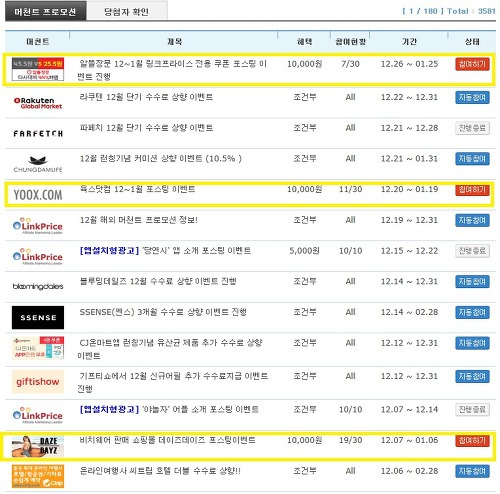
Task: Open '당연시' 앱 소개 포스팅 이벤트 title
Action: click(165, 251)
